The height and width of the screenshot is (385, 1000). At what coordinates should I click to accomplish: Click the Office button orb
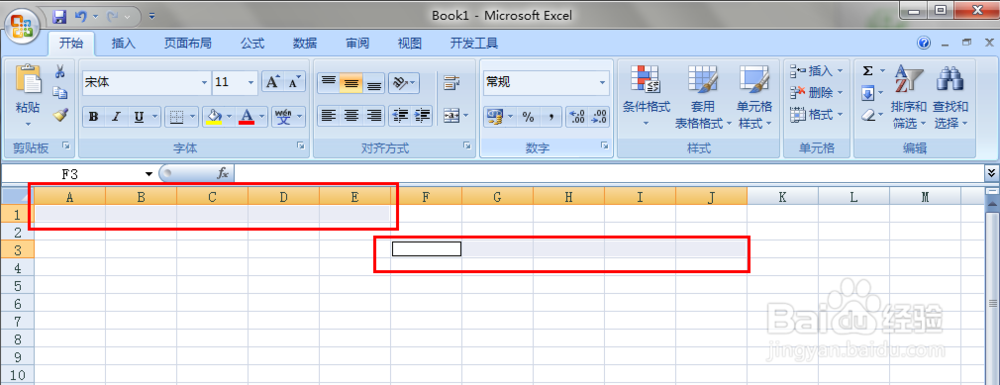point(22,25)
